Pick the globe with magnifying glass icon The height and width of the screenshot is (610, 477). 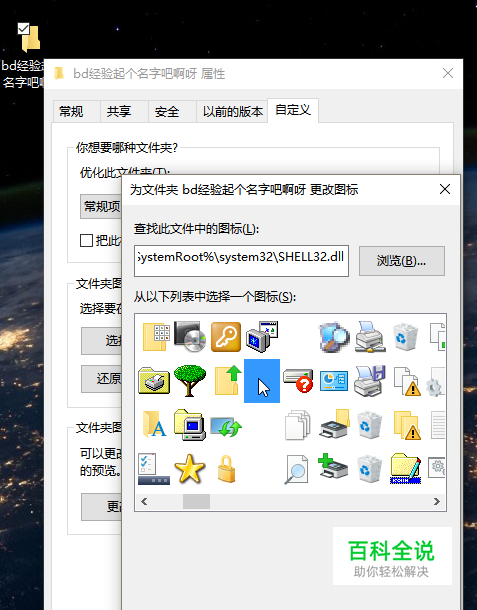point(333,337)
